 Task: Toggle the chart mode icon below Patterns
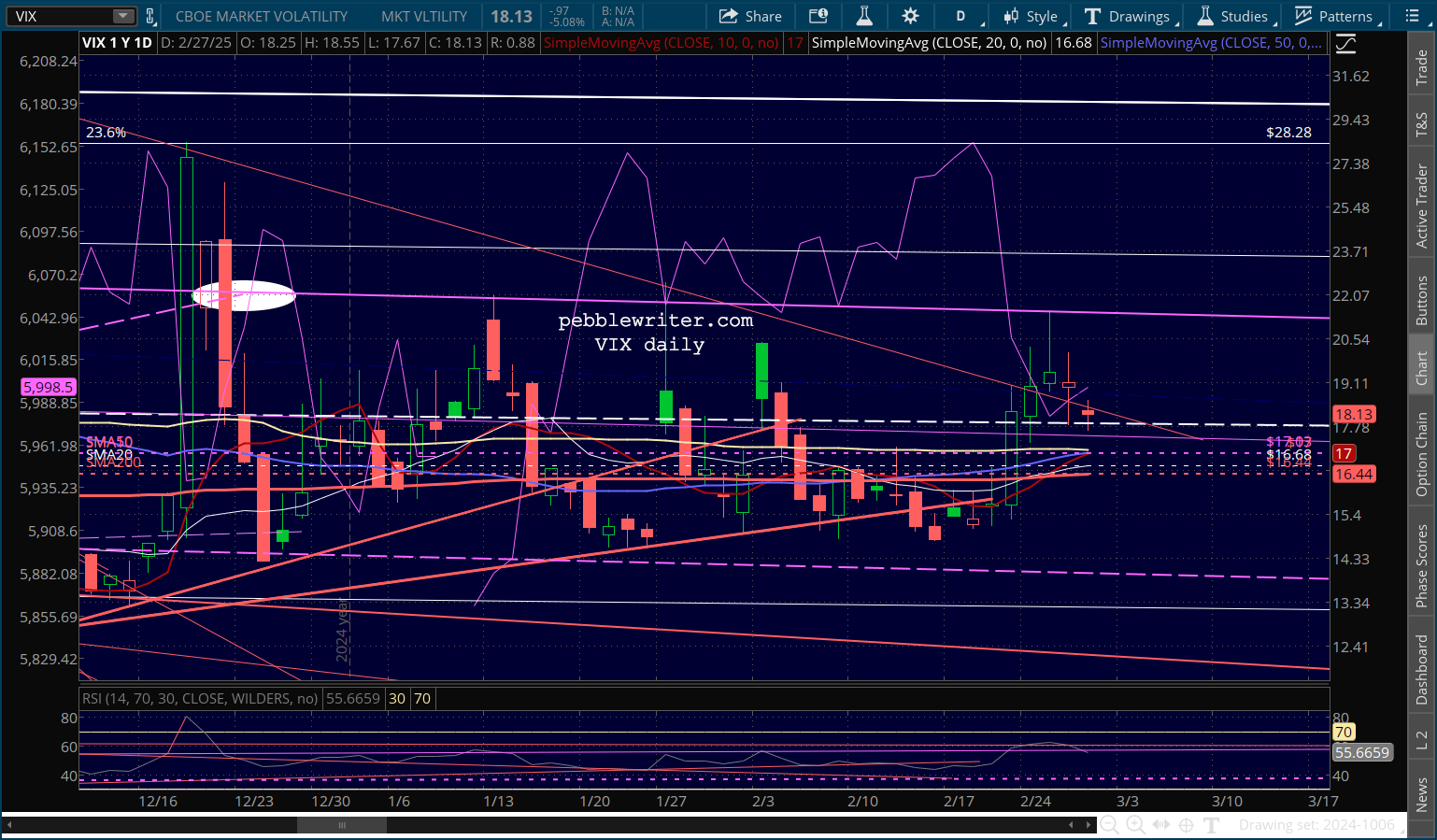pos(1345,43)
